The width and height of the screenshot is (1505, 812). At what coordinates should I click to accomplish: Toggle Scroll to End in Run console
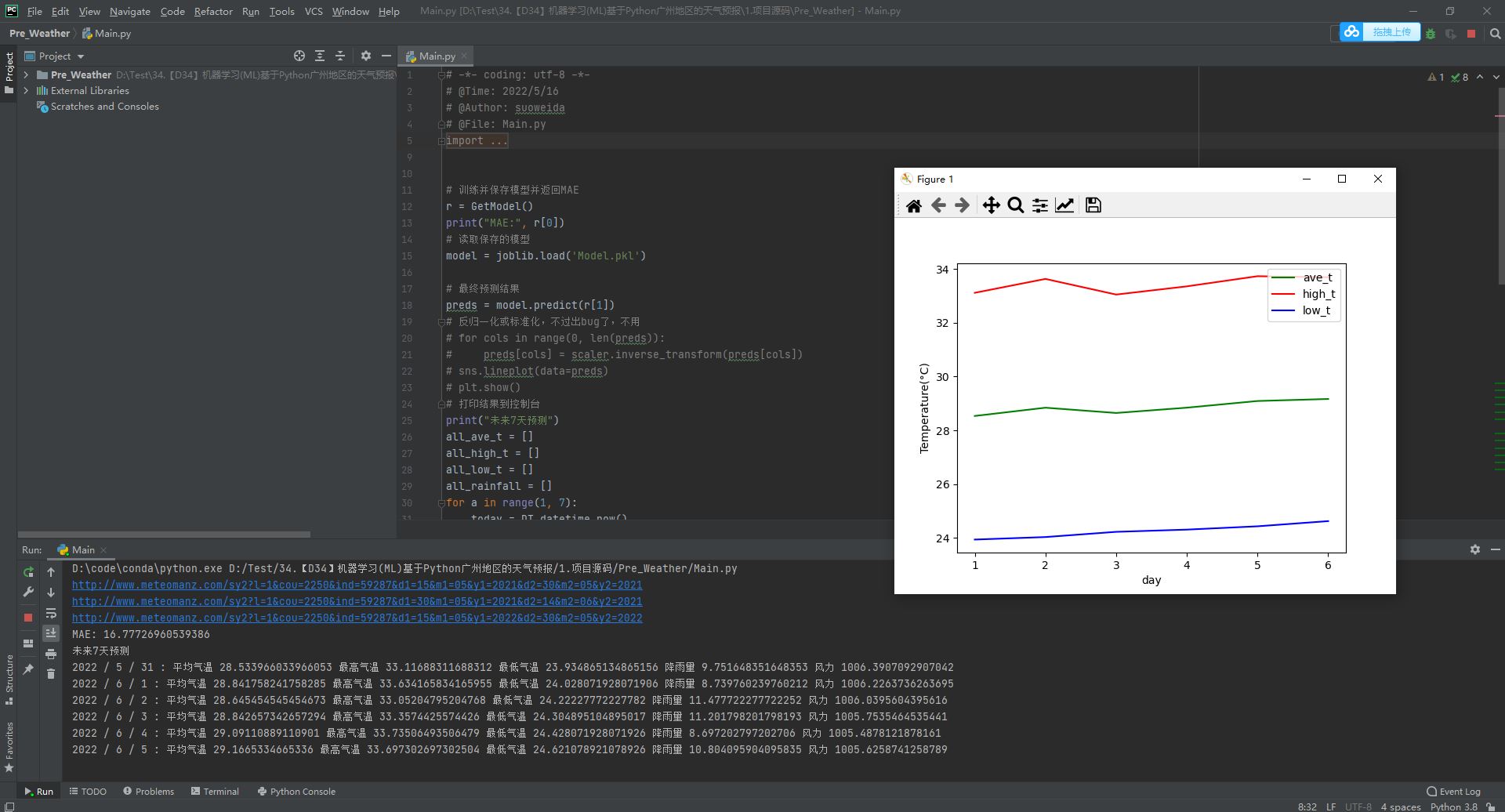pos(51,633)
